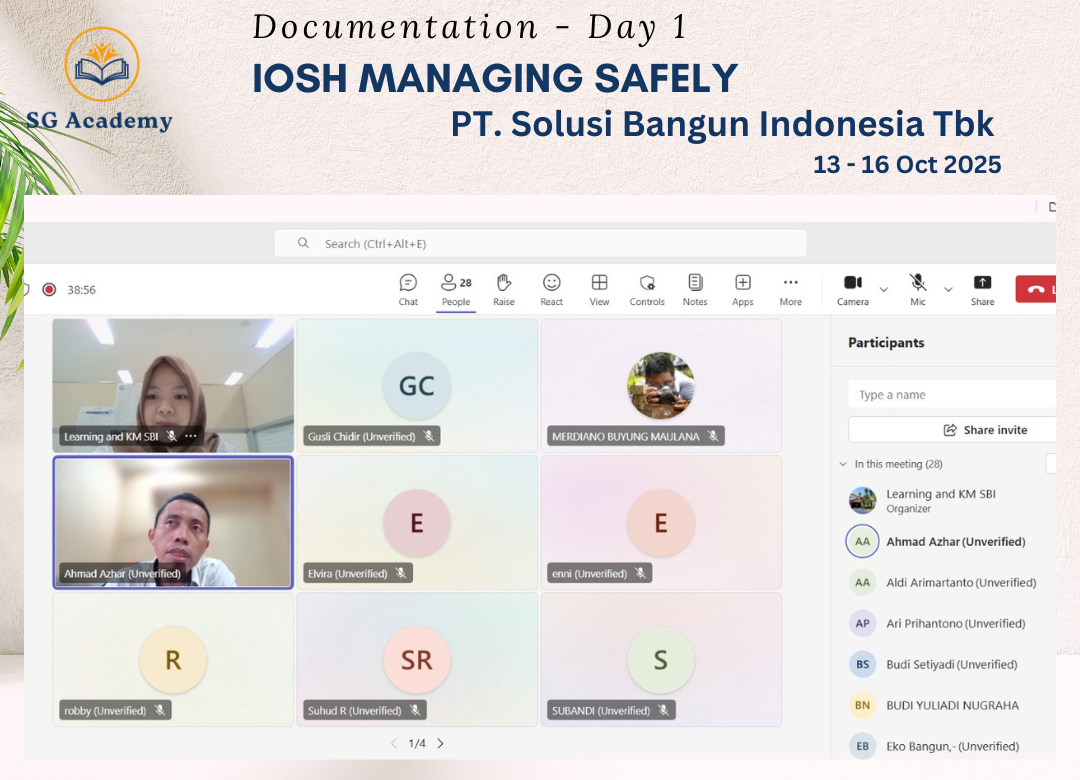Expand the Camera options dropdown arrow
Screen dimensions: 1080x780
point(883,290)
